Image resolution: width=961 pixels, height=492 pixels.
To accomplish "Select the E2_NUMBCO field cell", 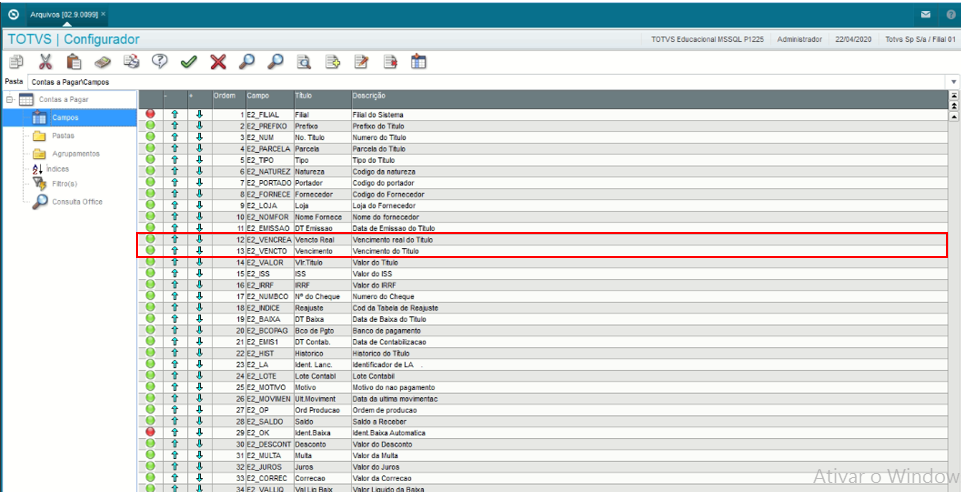I will 269,297.
